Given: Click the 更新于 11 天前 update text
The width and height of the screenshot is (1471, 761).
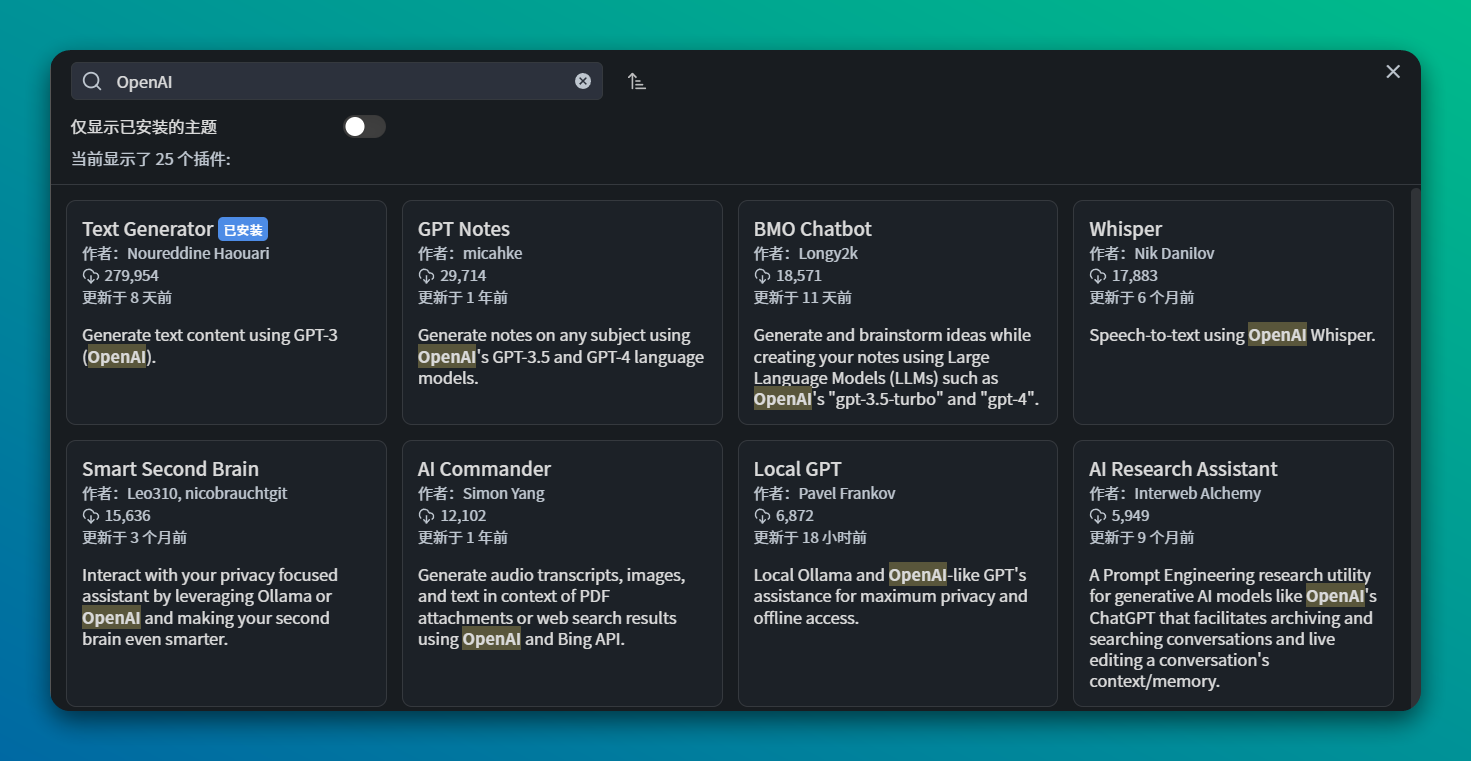Looking at the screenshot, I should [x=803, y=298].
